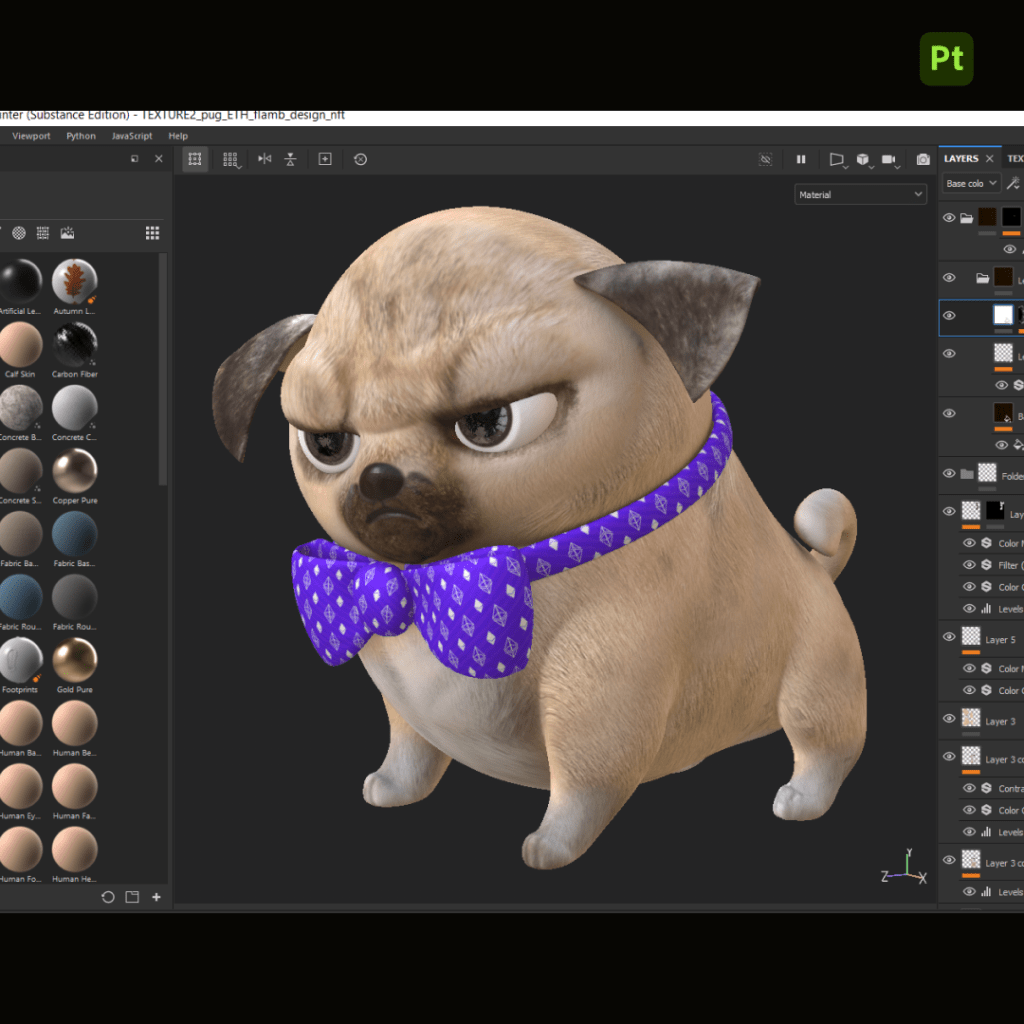Toggle visibility of the top folder layer

click(x=949, y=217)
